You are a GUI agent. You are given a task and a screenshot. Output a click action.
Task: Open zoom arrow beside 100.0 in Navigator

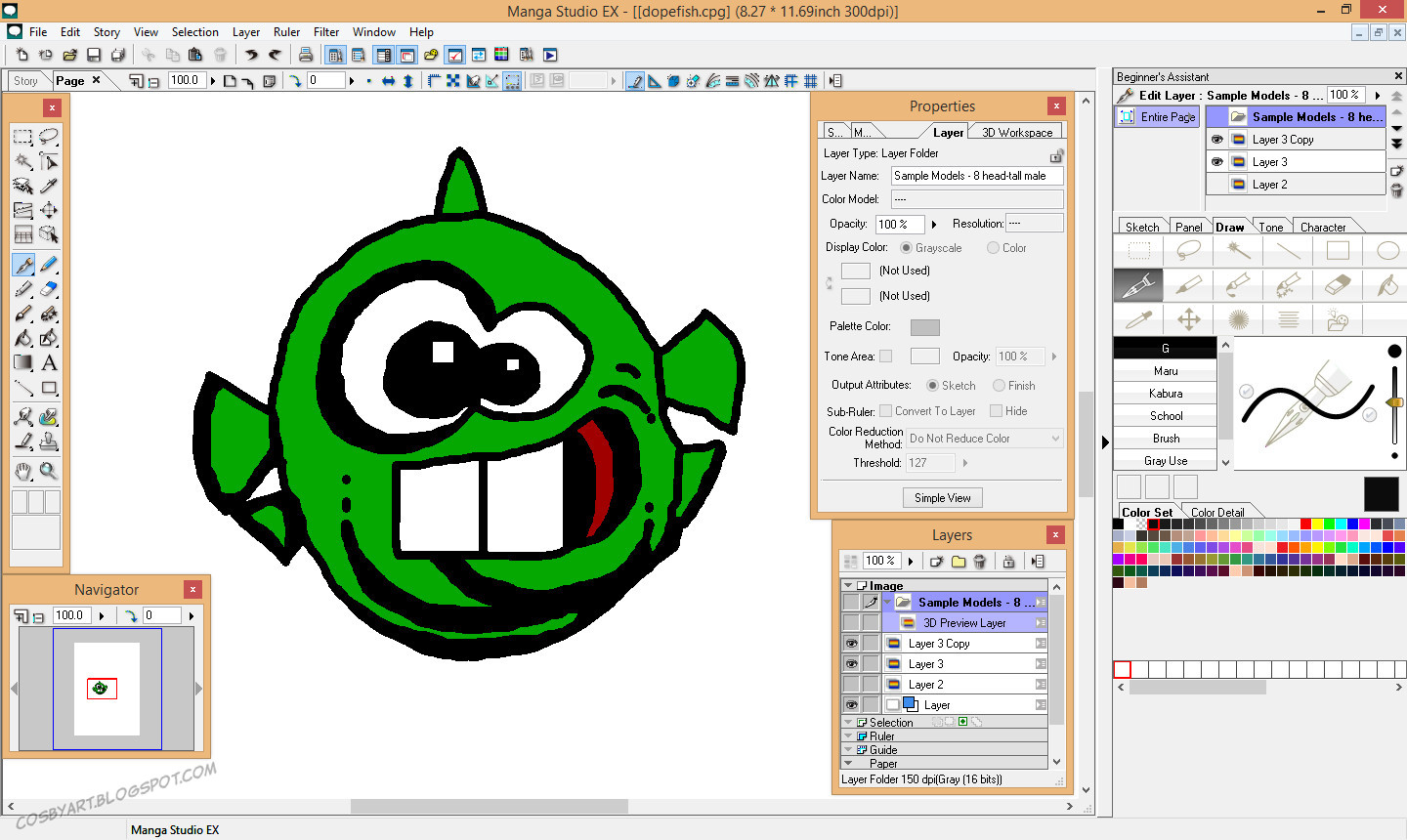pos(102,616)
